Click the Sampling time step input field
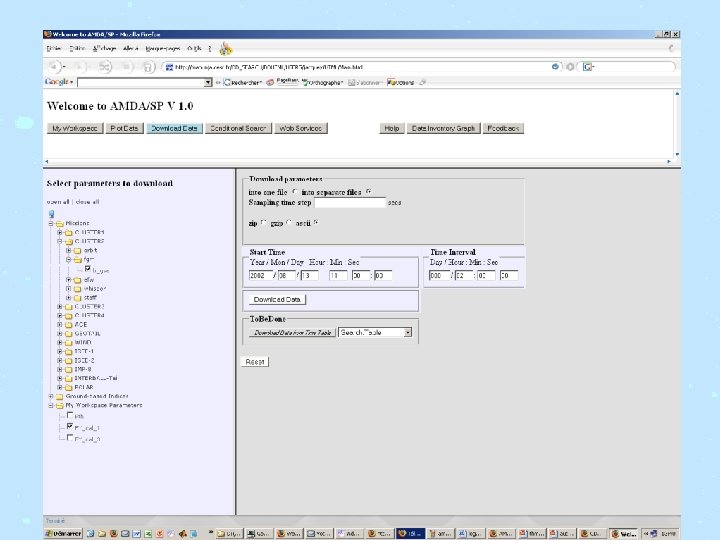The image size is (720, 540). coord(350,202)
